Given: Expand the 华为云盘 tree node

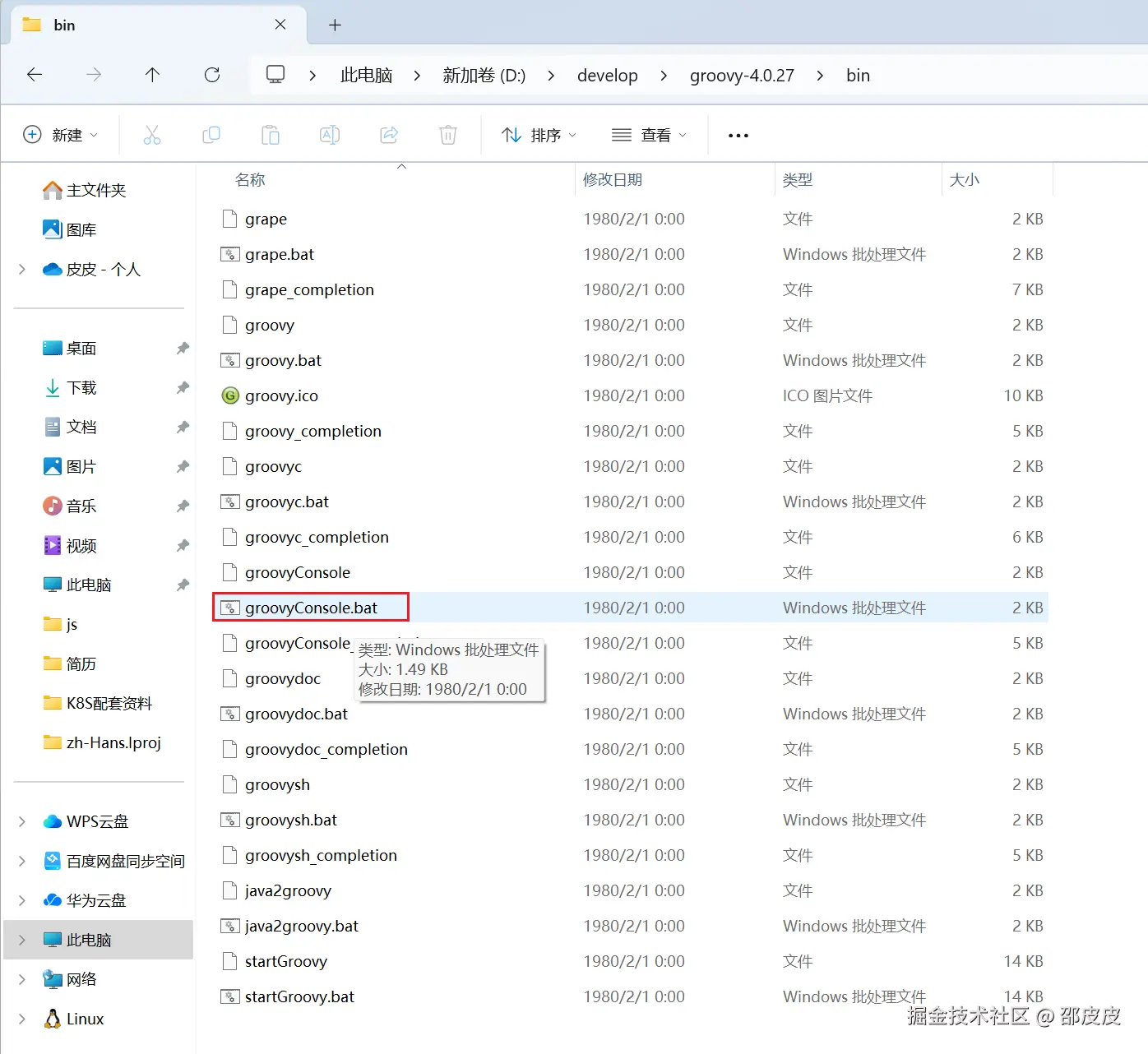Looking at the screenshot, I should pos(22,900).
